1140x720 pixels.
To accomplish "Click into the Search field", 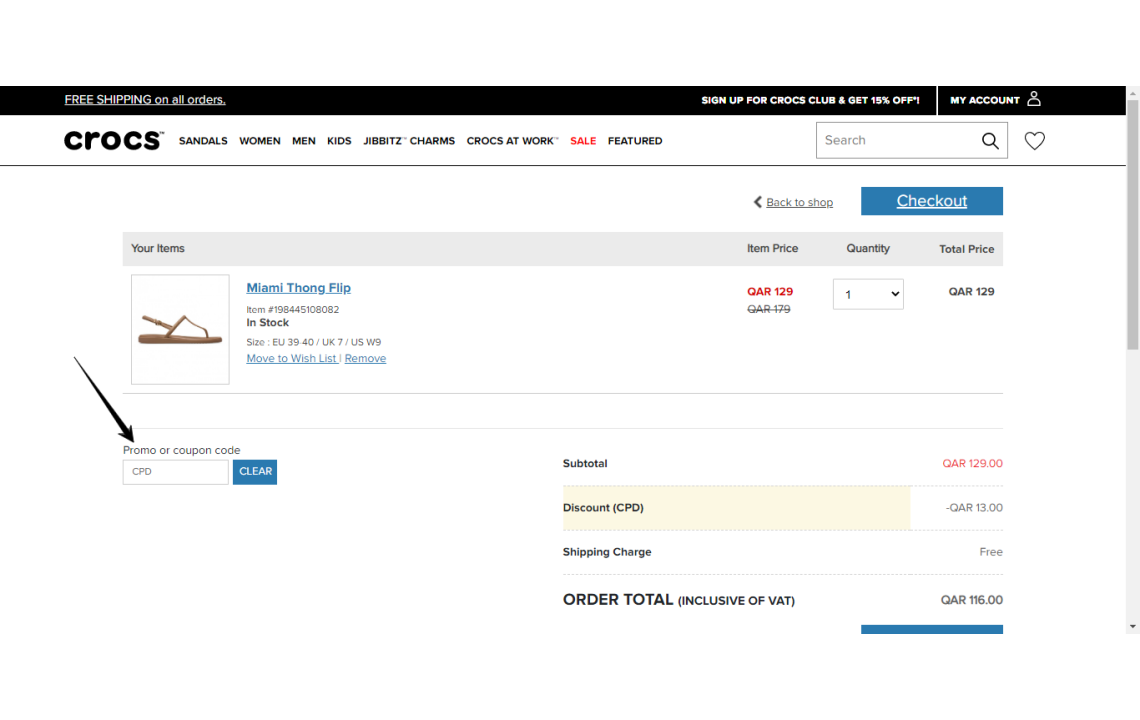I will coord(898,140).
